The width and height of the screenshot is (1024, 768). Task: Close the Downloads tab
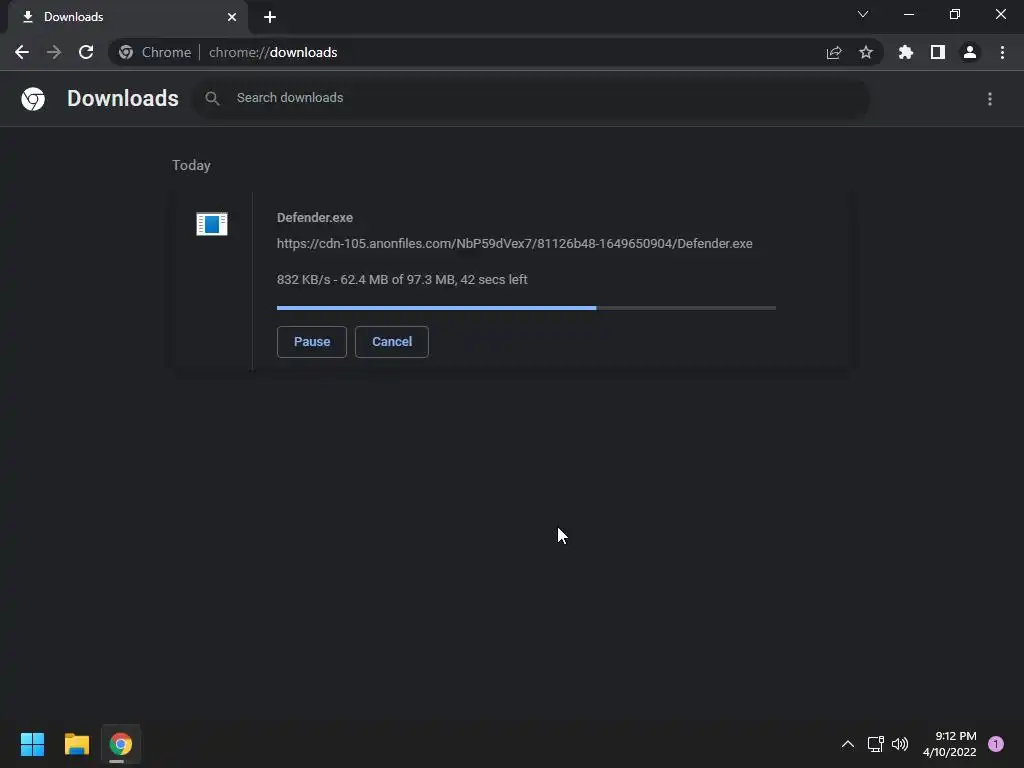pos(232,17)
